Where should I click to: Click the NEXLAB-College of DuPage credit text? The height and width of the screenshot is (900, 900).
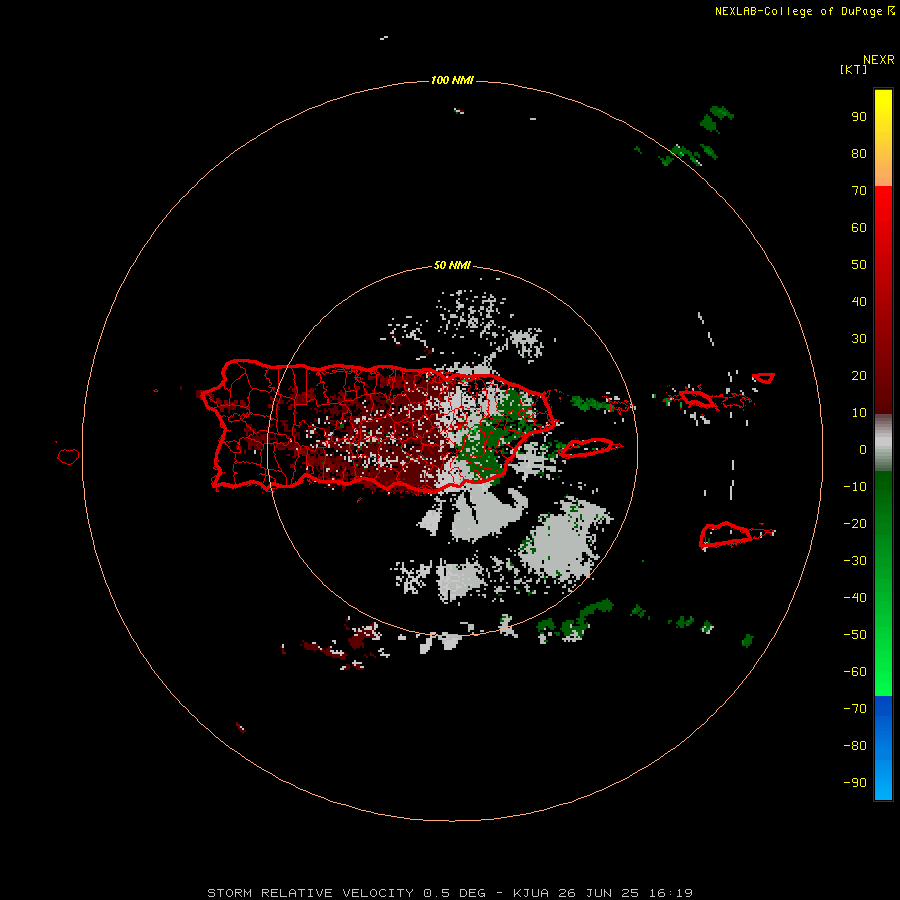click(798, 11)
